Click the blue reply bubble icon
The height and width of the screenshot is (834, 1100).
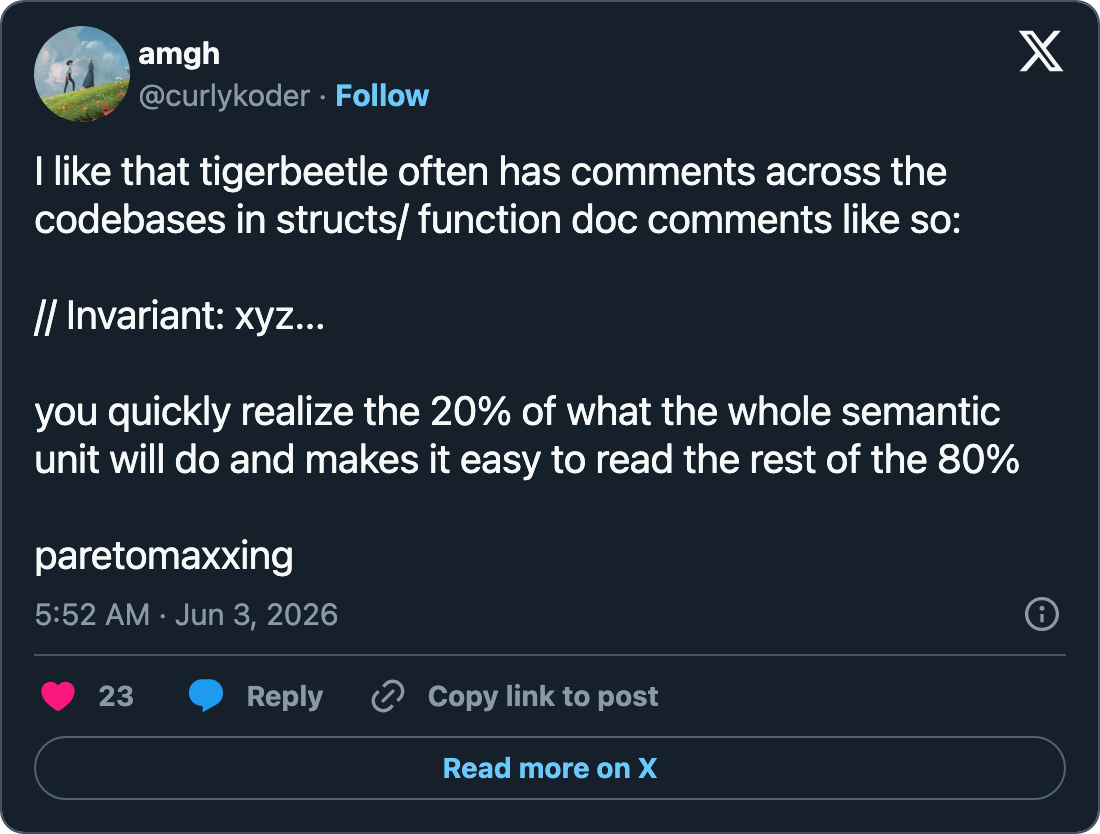(206, 696)
